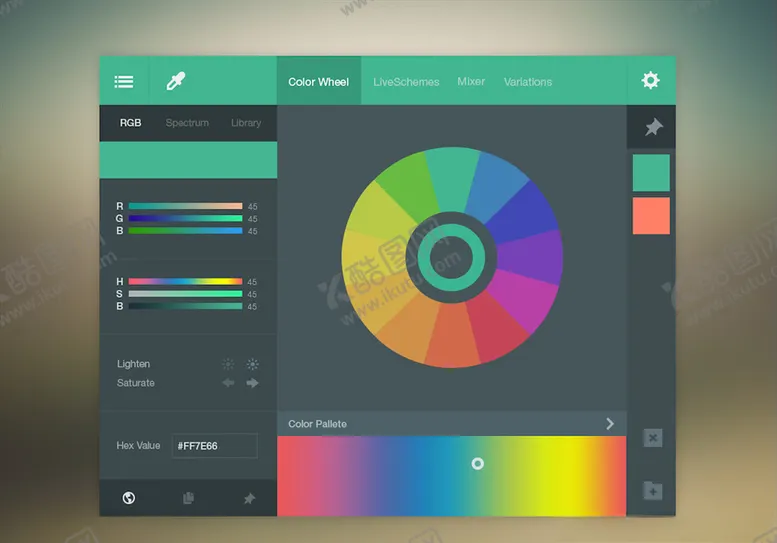The image size is (777, 543).
Task: Switch to the Color Wheel tab
Action: pyautogui.click(x=319, y=81)
